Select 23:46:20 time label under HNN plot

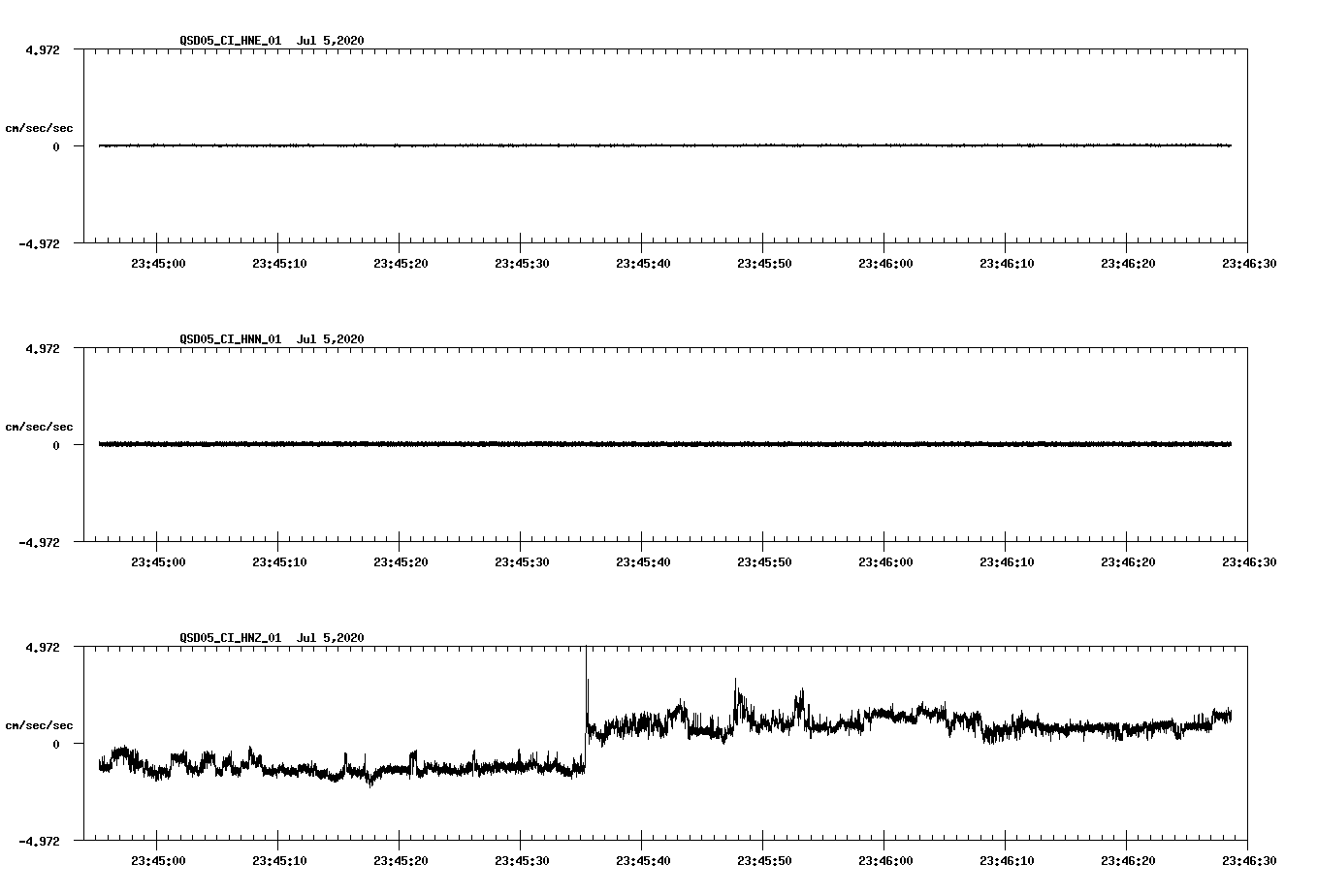pyautogui.click(x=1127, y=561)
